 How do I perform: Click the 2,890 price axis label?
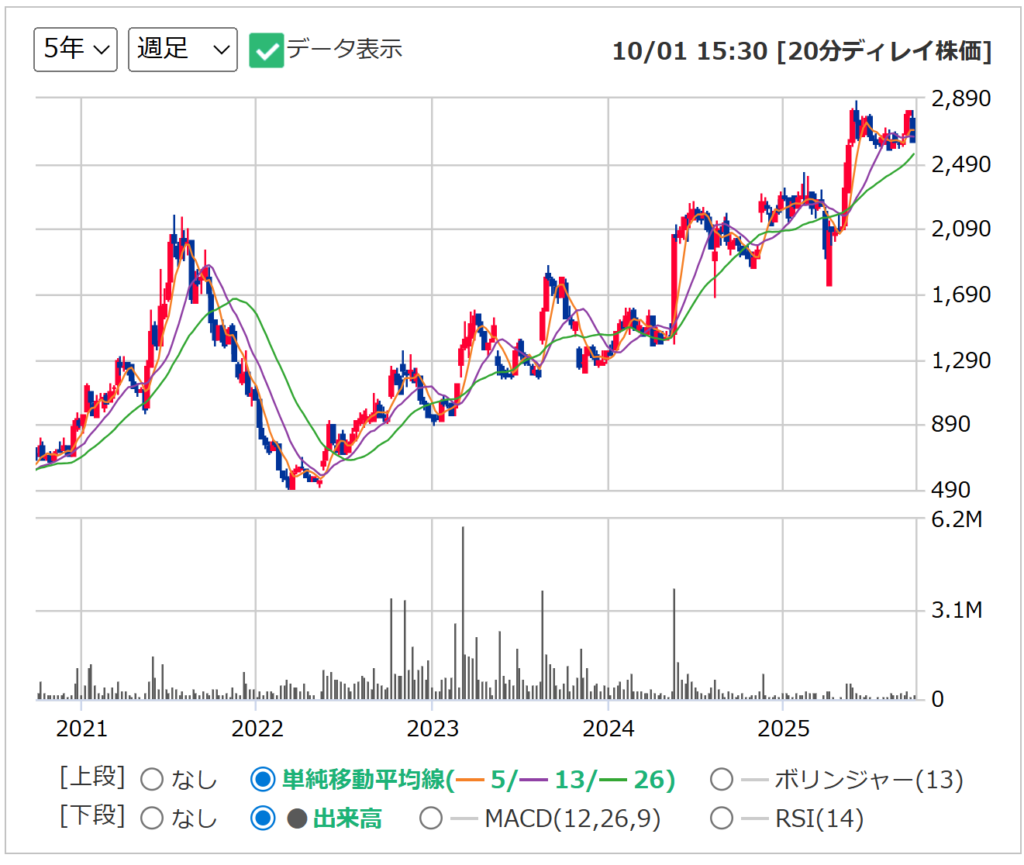click(961, 99)
